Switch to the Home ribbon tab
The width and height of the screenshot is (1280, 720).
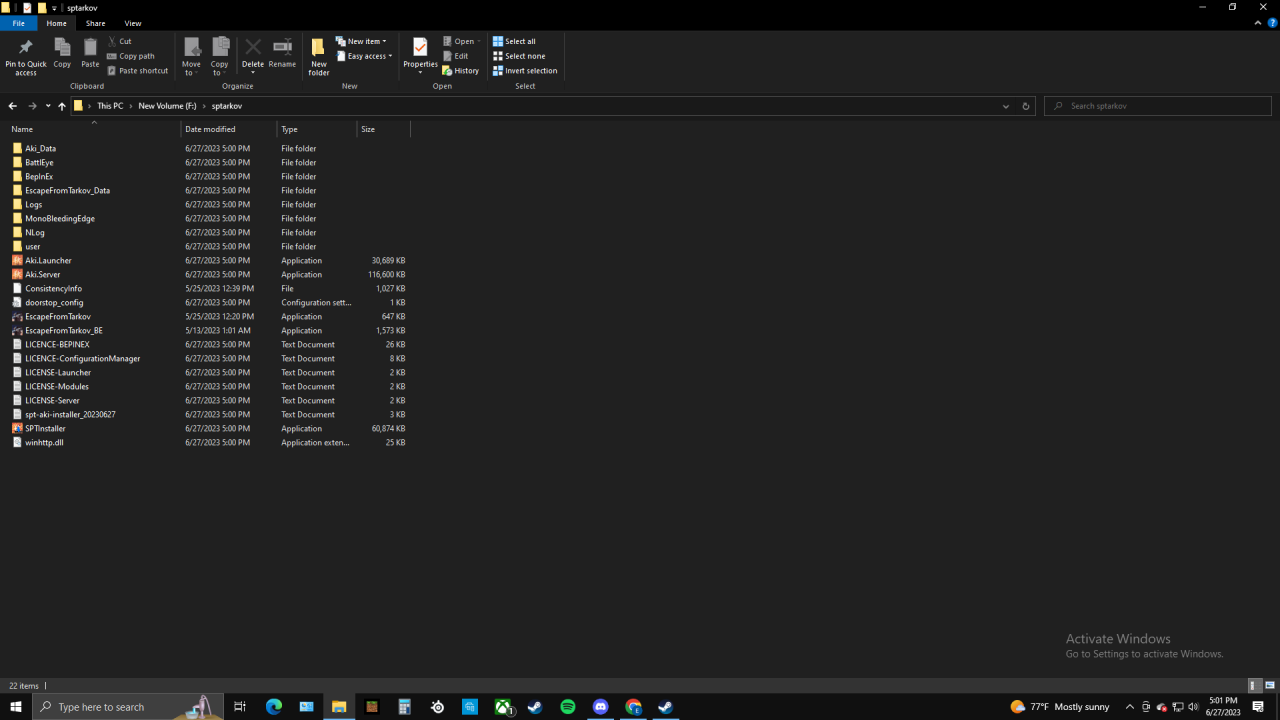tap(56, 23)
